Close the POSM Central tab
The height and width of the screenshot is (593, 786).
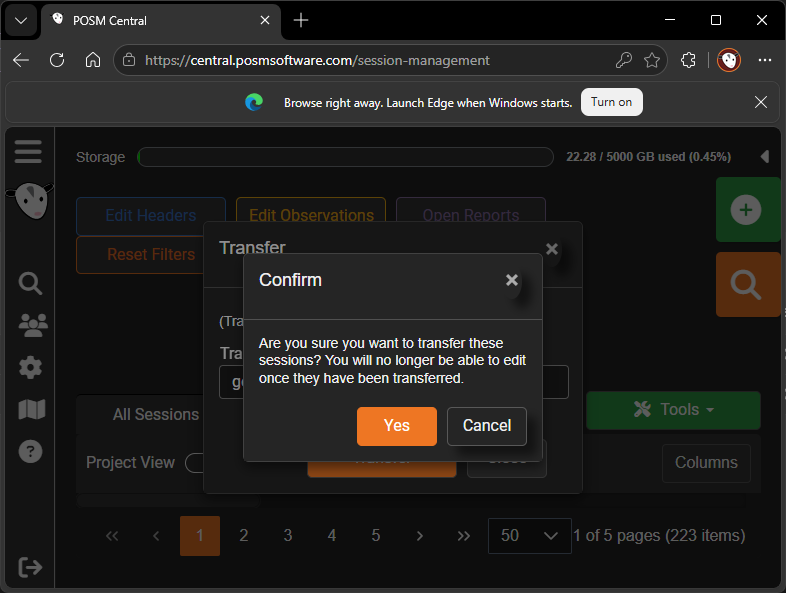265,20
